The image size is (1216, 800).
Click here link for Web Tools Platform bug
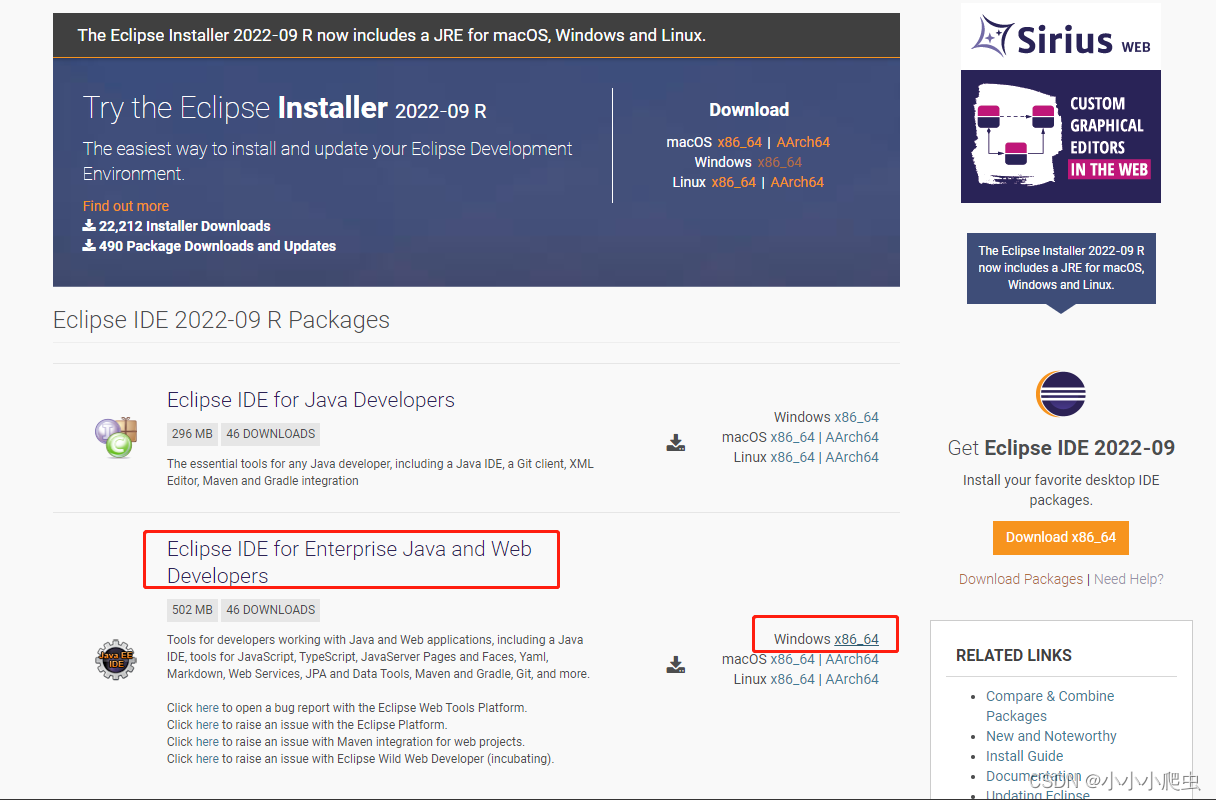click(207, 707)
